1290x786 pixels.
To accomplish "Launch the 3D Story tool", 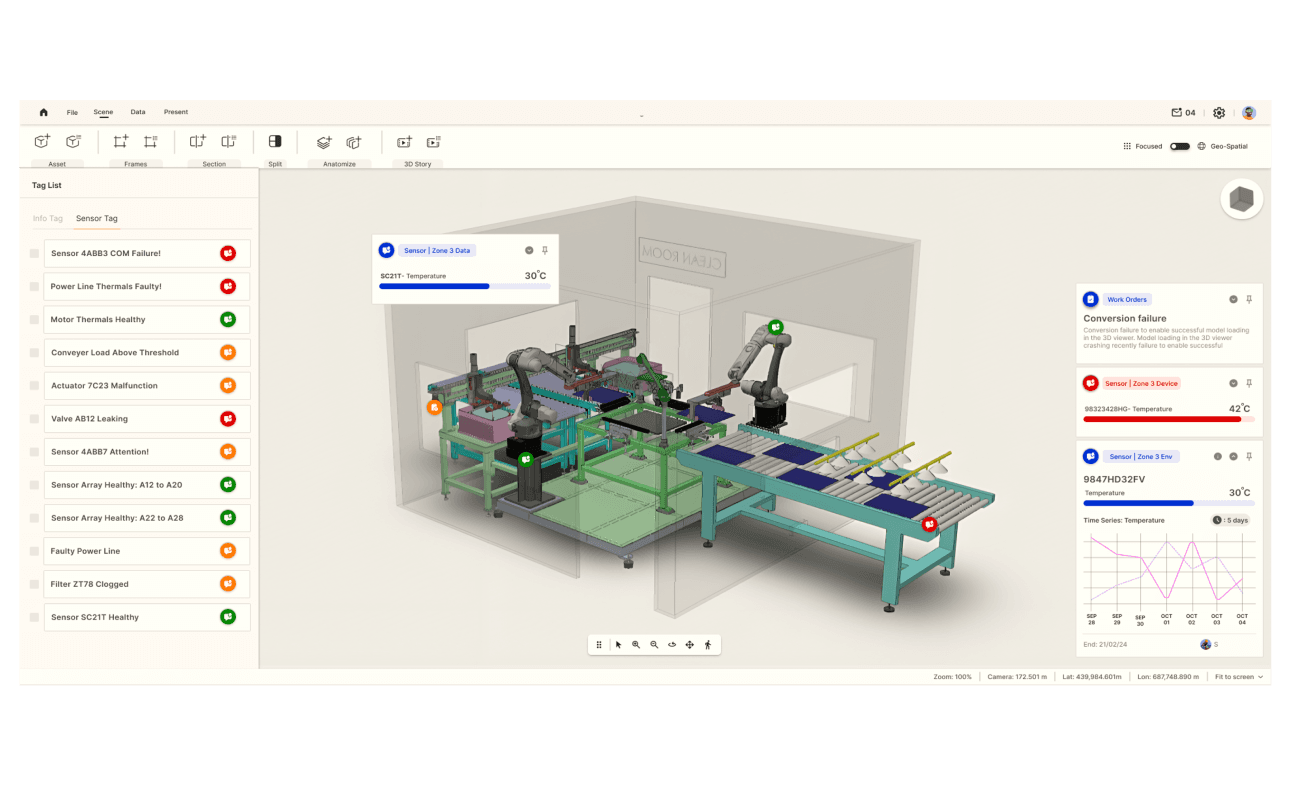I will coord(404,142).
